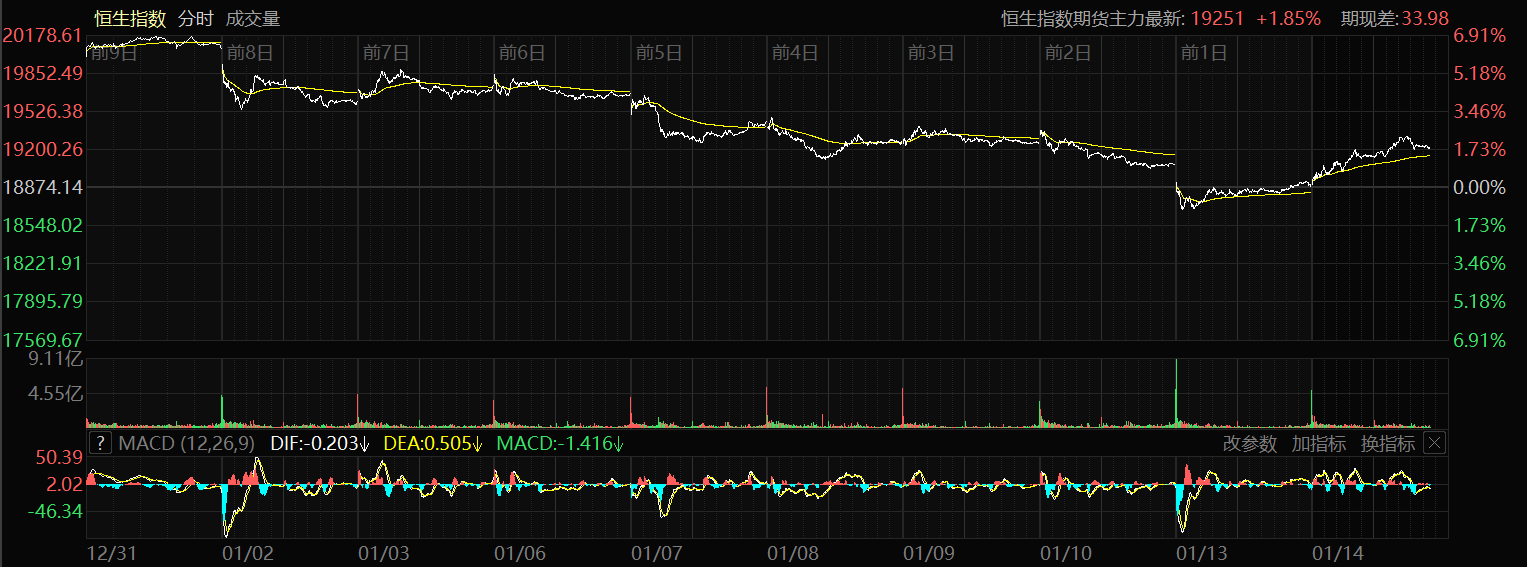Click the 20178.61 price axis label

[x=42, y=35]
